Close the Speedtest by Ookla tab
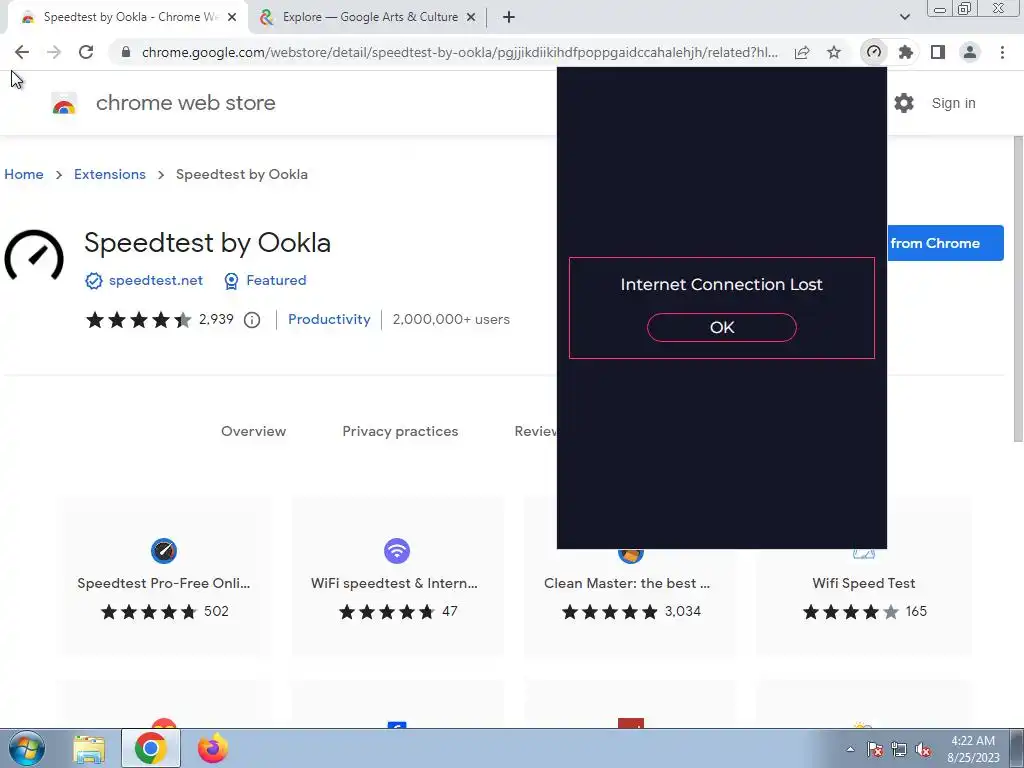 point(232,18)
